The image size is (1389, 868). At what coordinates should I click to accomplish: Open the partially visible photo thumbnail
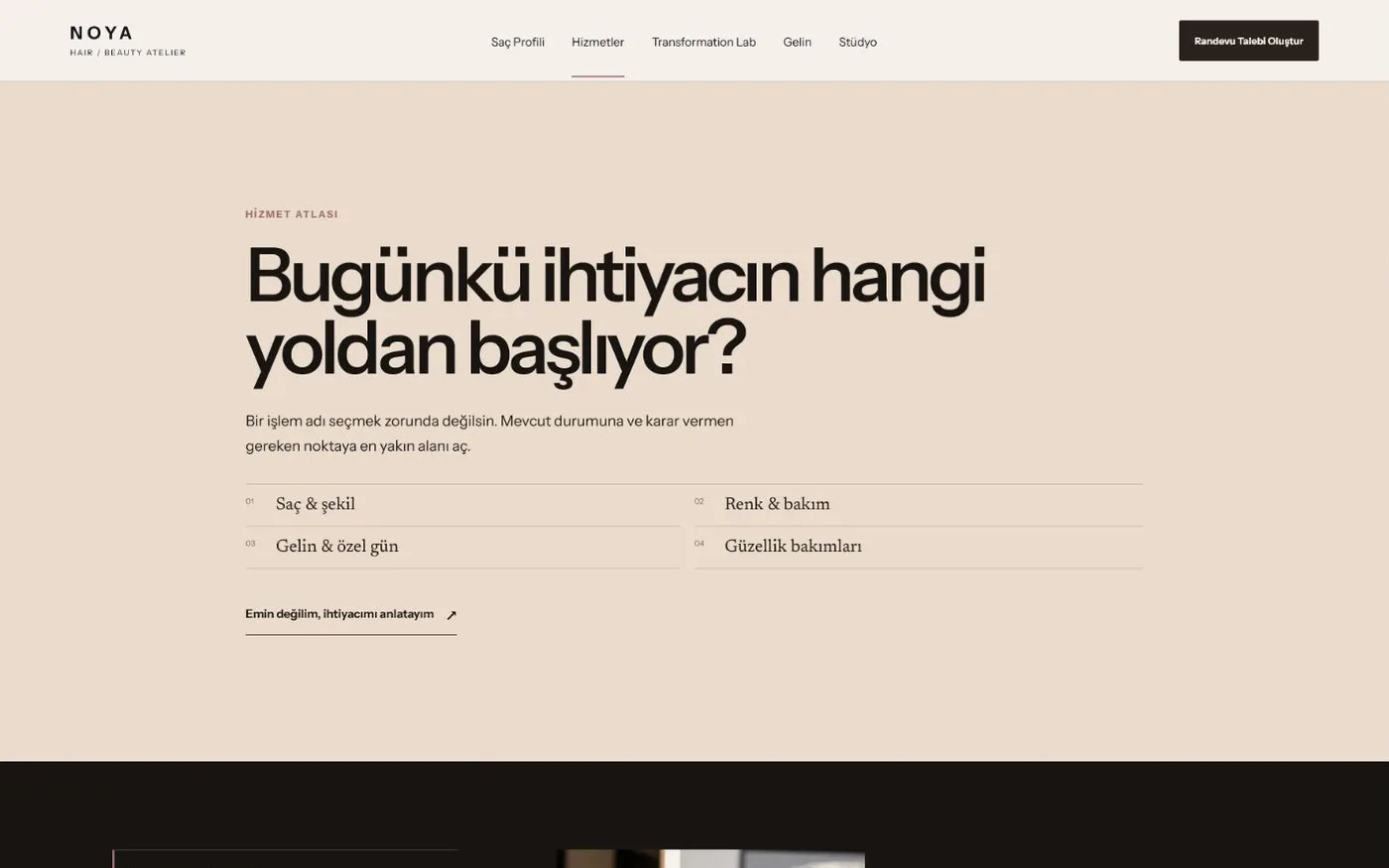pyautogui.click(x=710, y=859)
